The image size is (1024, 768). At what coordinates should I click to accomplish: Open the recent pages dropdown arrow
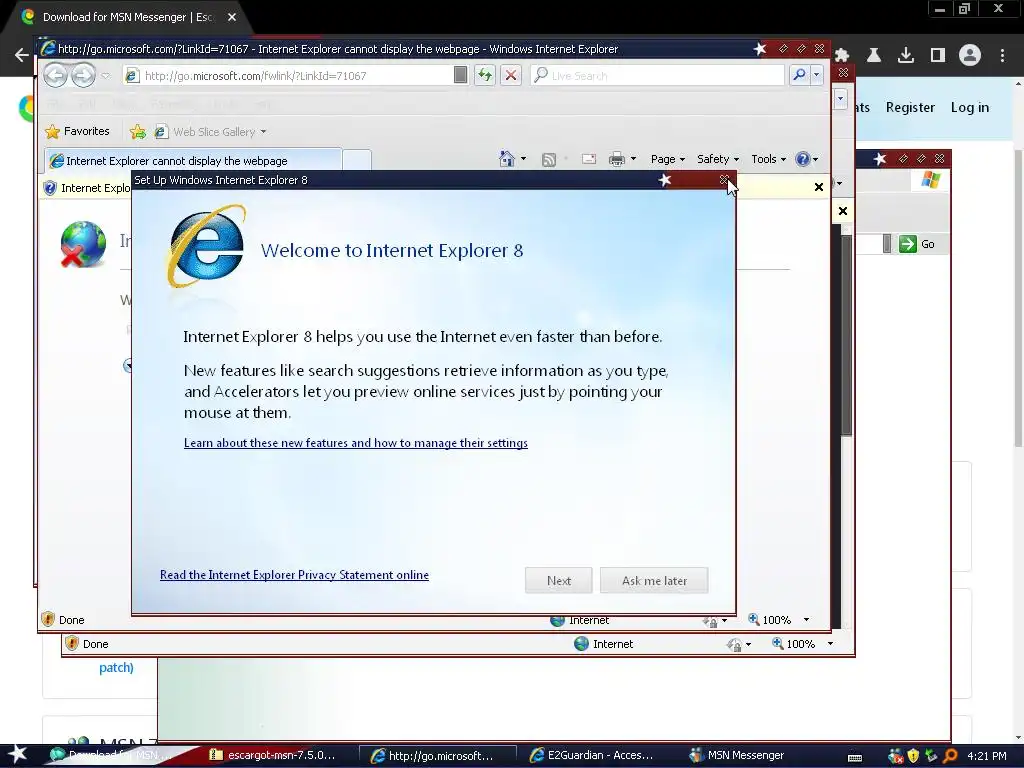(x=106, y=76)
